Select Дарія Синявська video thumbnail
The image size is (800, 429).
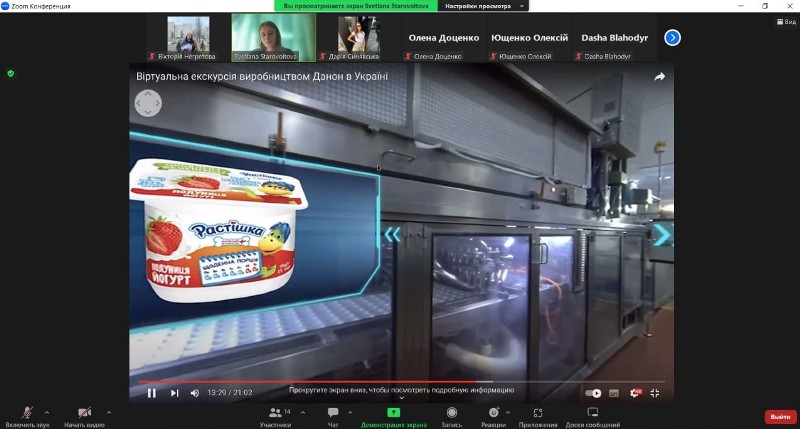(359, 38)
